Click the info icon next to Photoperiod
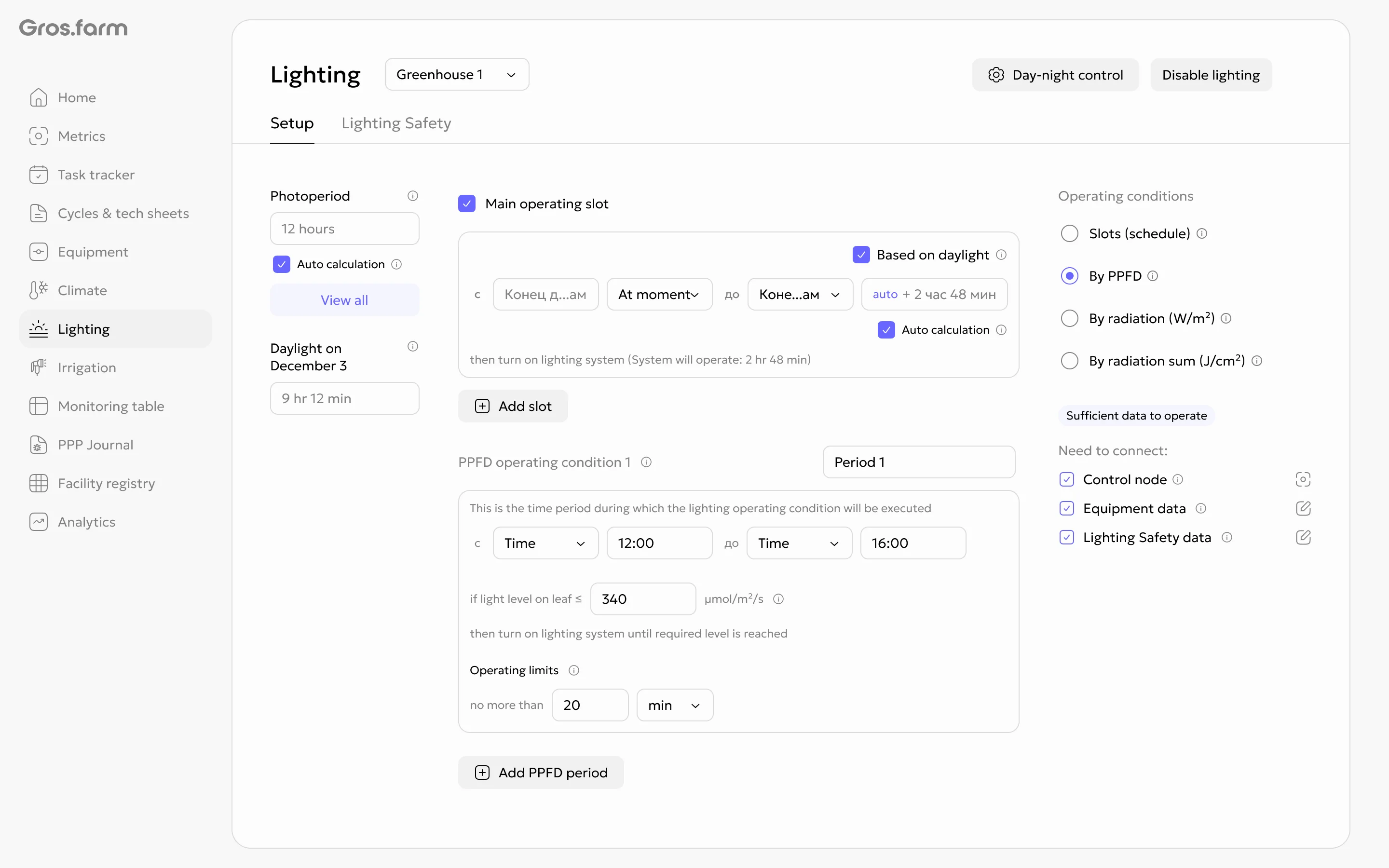Image resolution: width=1389 pixels, height=868 pixels. pos(413,196)
